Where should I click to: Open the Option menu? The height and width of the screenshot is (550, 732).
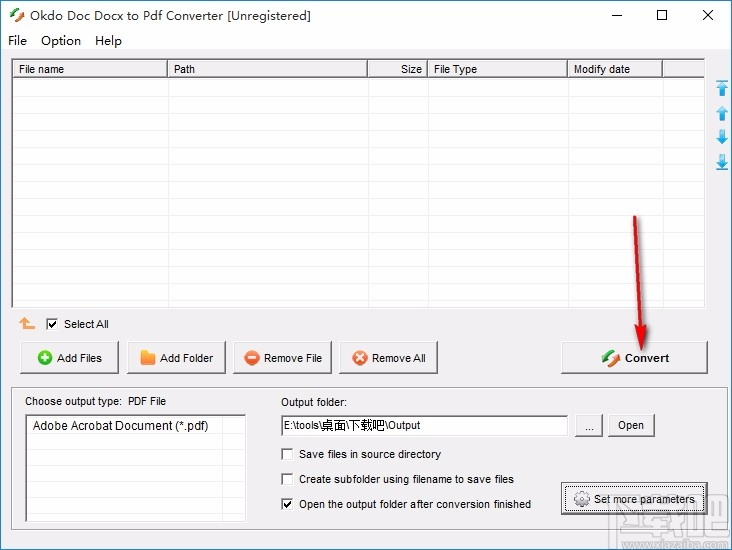61,41
